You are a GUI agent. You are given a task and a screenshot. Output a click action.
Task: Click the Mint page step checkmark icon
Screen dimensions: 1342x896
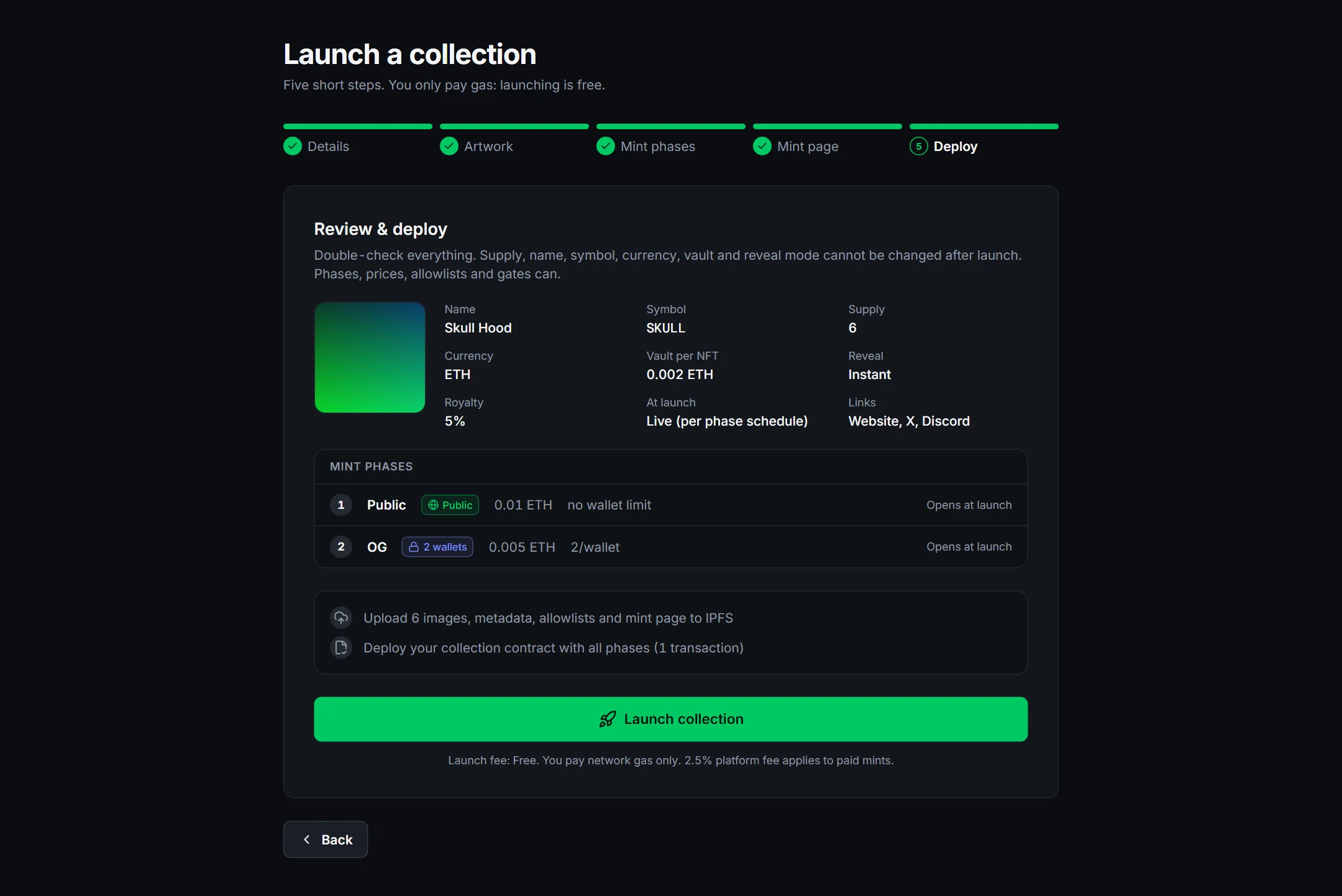click(x=762, y=146)
